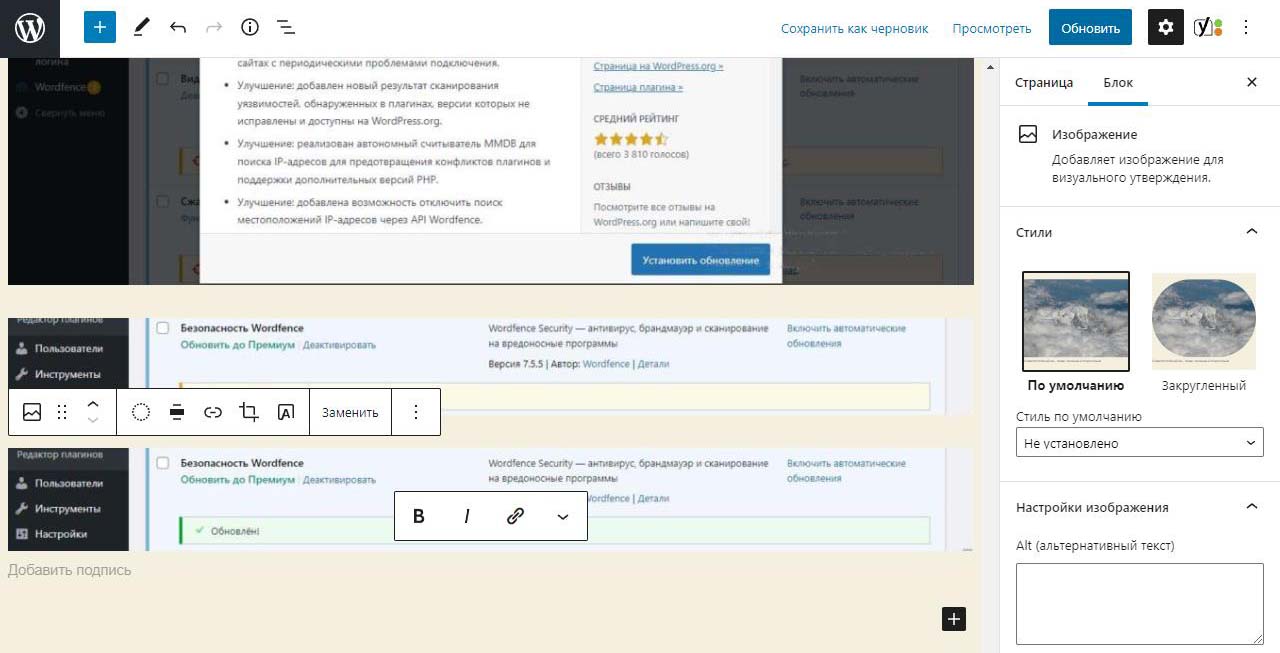1280x653 pixels.
Task: Switch to the Страница tab
Action: point(1044,82)
